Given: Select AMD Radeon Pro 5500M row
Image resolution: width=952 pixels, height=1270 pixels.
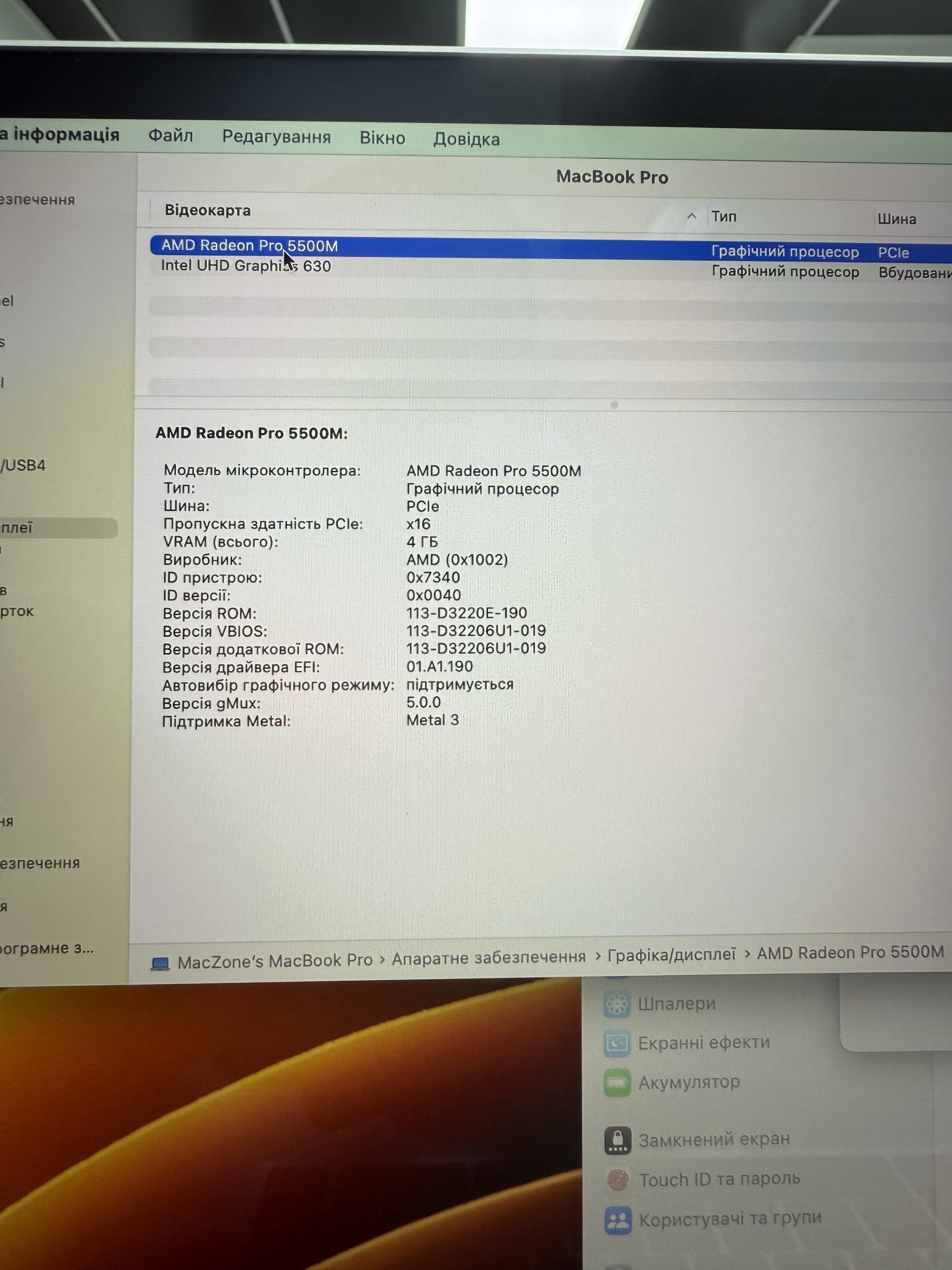Looking at the screenshot, I should coord(550,248).
